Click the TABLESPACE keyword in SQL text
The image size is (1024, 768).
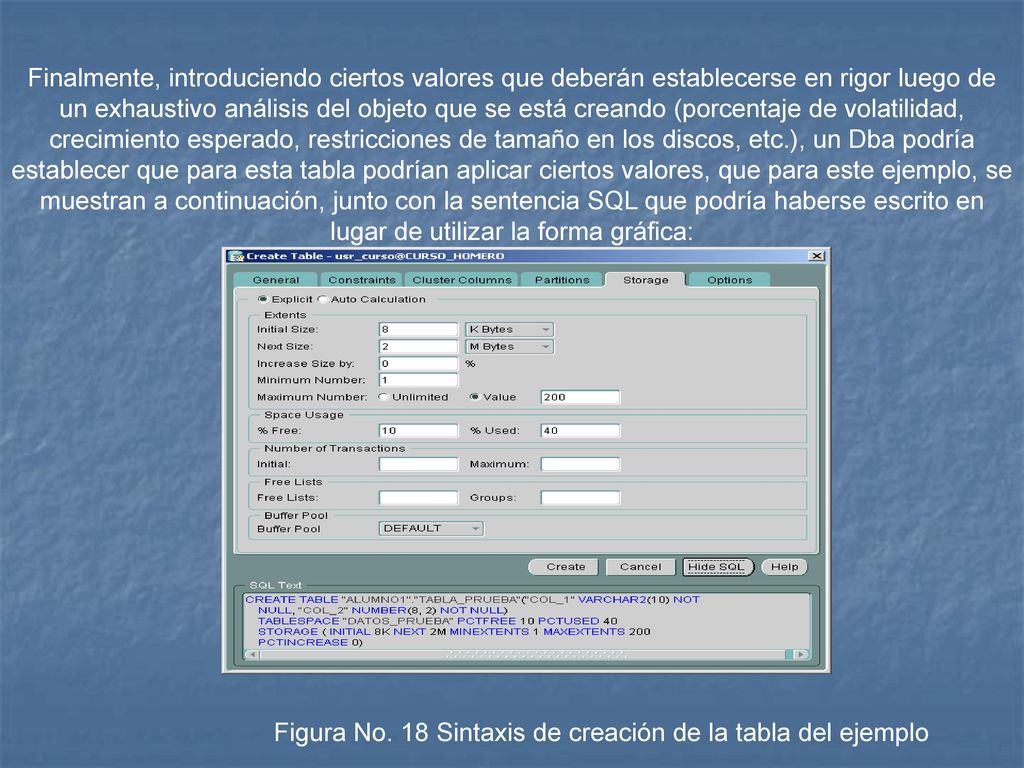tap(298, 621)
